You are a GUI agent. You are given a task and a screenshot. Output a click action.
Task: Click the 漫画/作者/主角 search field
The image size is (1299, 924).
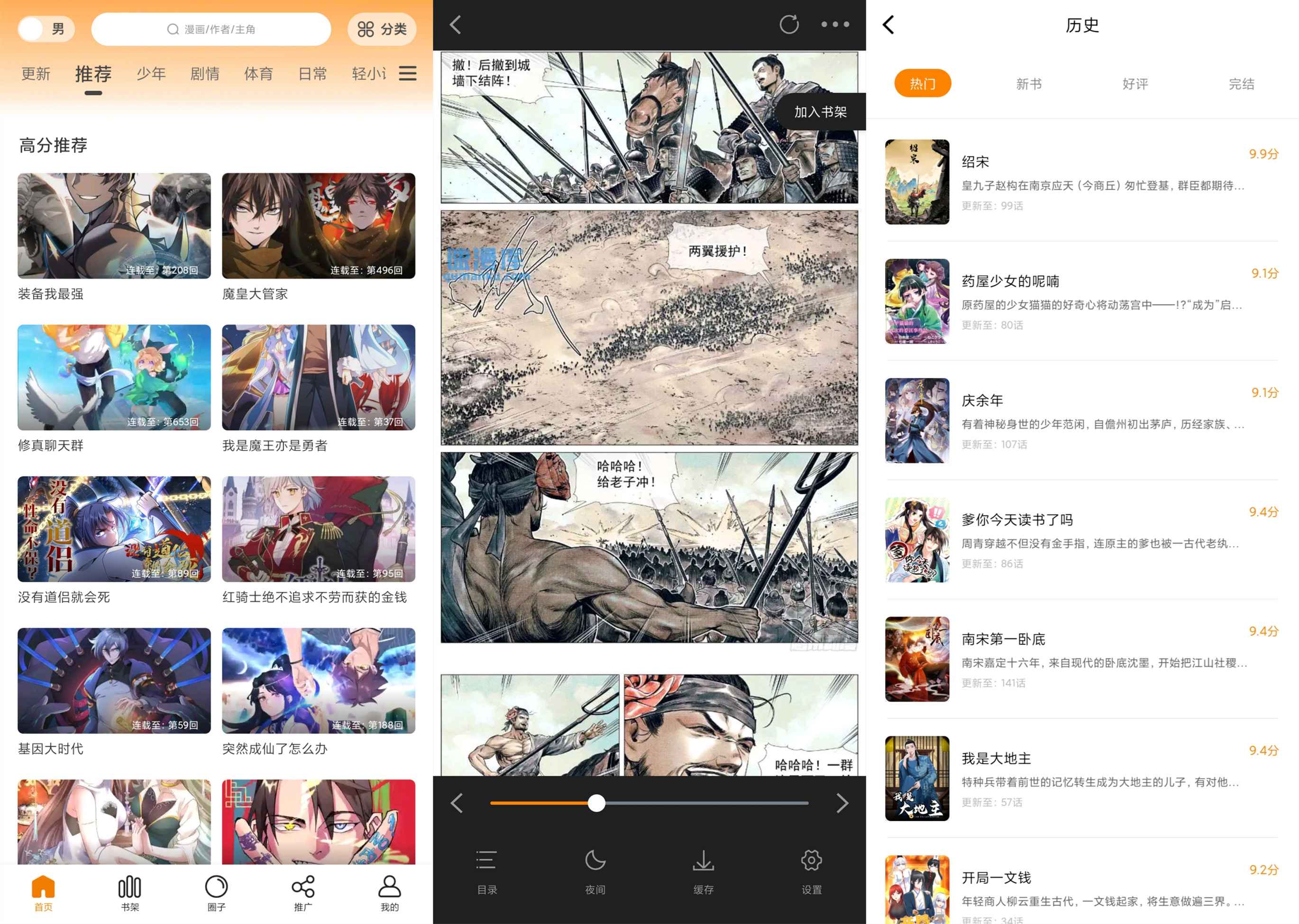[x=211, y=29]
